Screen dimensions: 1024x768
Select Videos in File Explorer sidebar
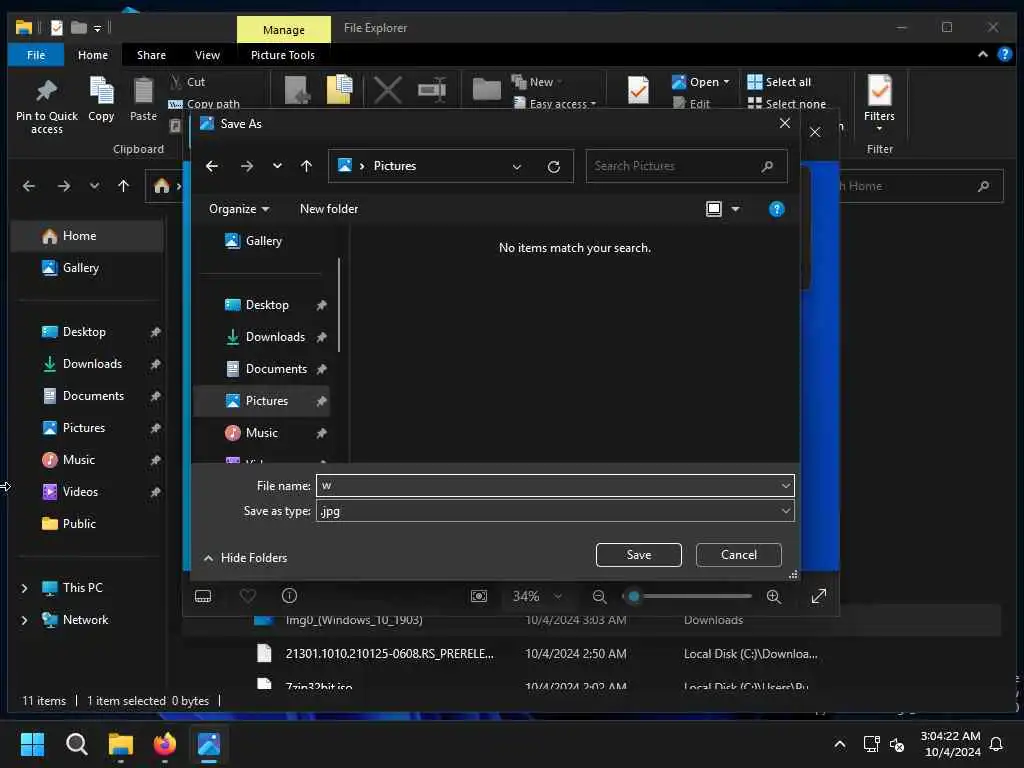[80, 492]
